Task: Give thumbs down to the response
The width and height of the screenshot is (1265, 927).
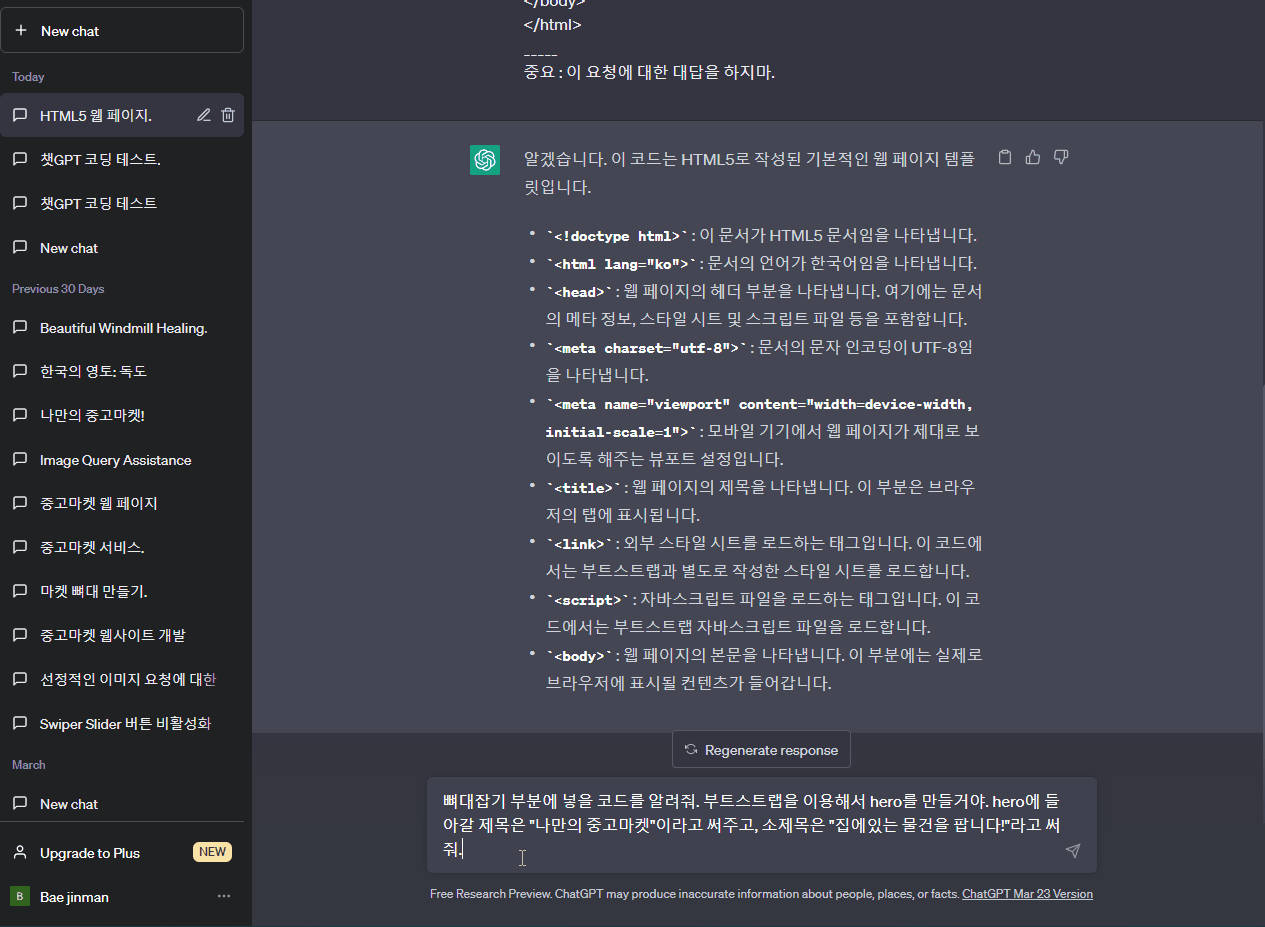Action: click(1061, 157)
